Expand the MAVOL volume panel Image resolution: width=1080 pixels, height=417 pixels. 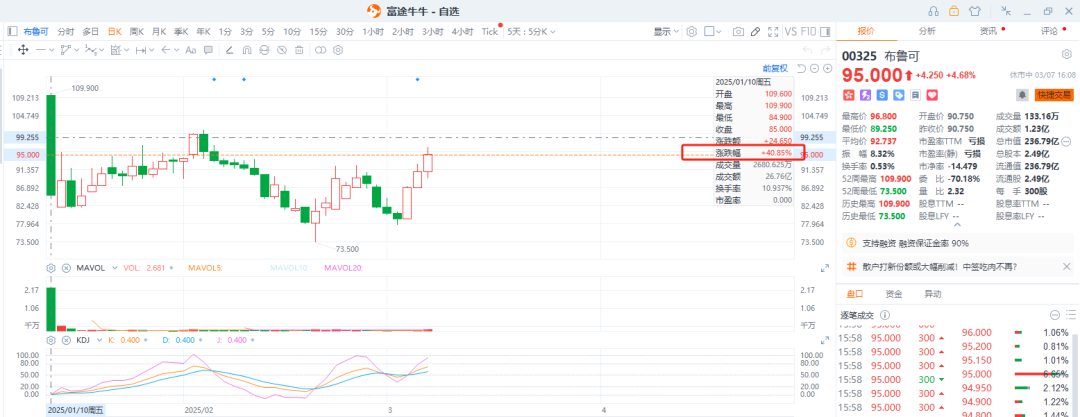pos(825,267)
